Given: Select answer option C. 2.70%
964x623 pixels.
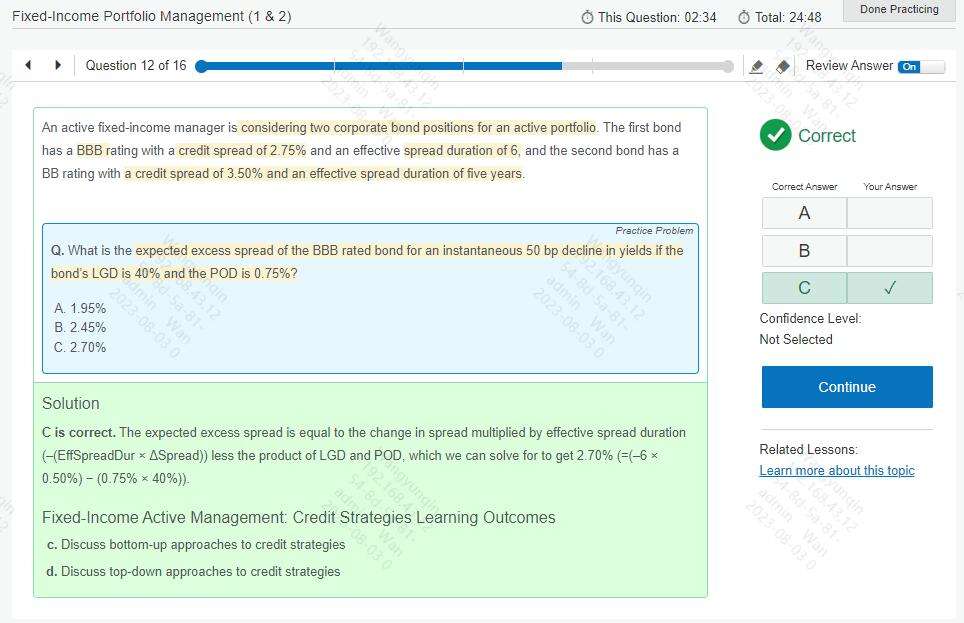Looking at the screenshot, I should click(x=80, y=347).
